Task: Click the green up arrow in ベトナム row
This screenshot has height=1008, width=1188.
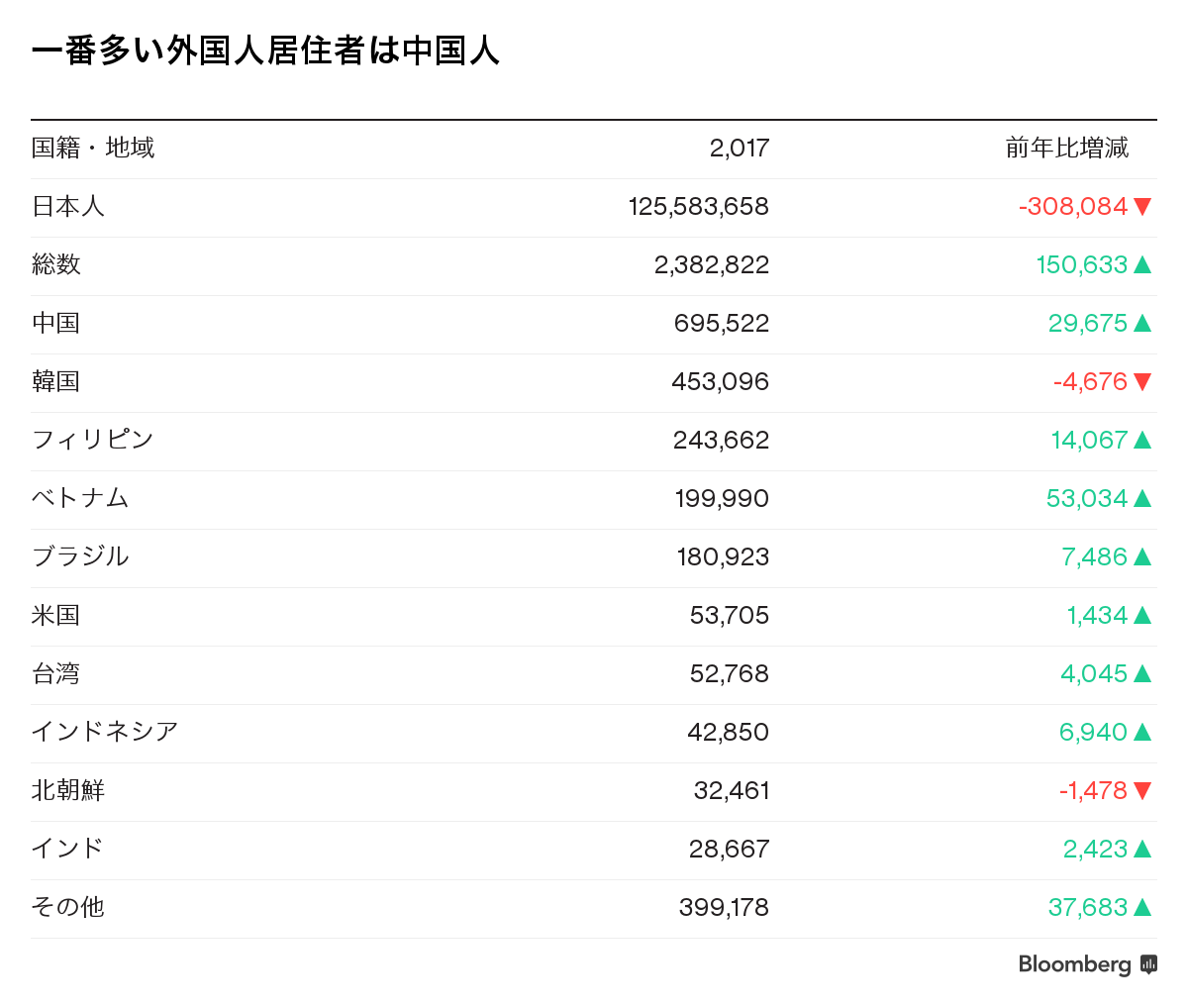Action: [x=1142, y=498]
